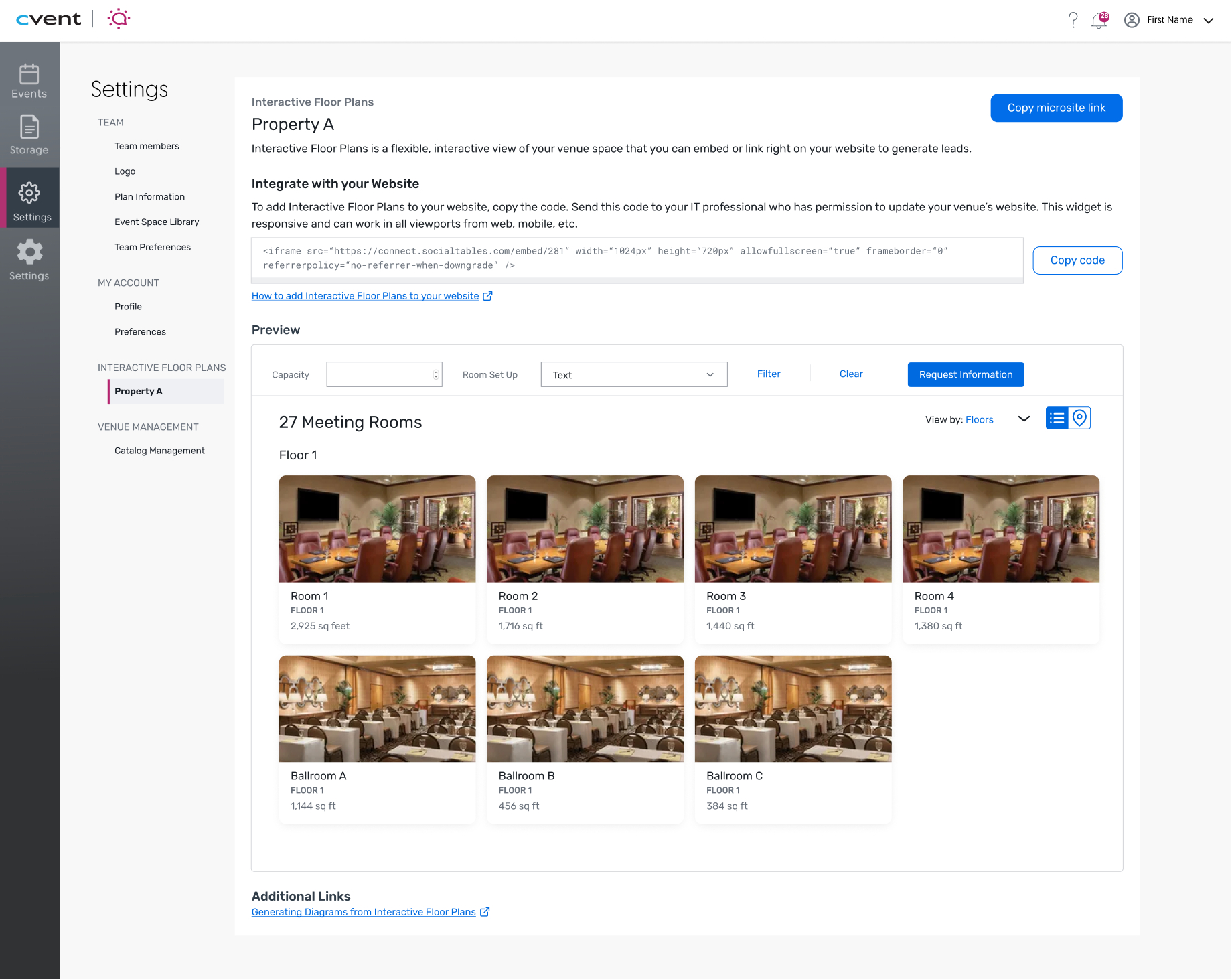Open the Storage section in sidebar

pyautogui.click(x=29, y=135)
